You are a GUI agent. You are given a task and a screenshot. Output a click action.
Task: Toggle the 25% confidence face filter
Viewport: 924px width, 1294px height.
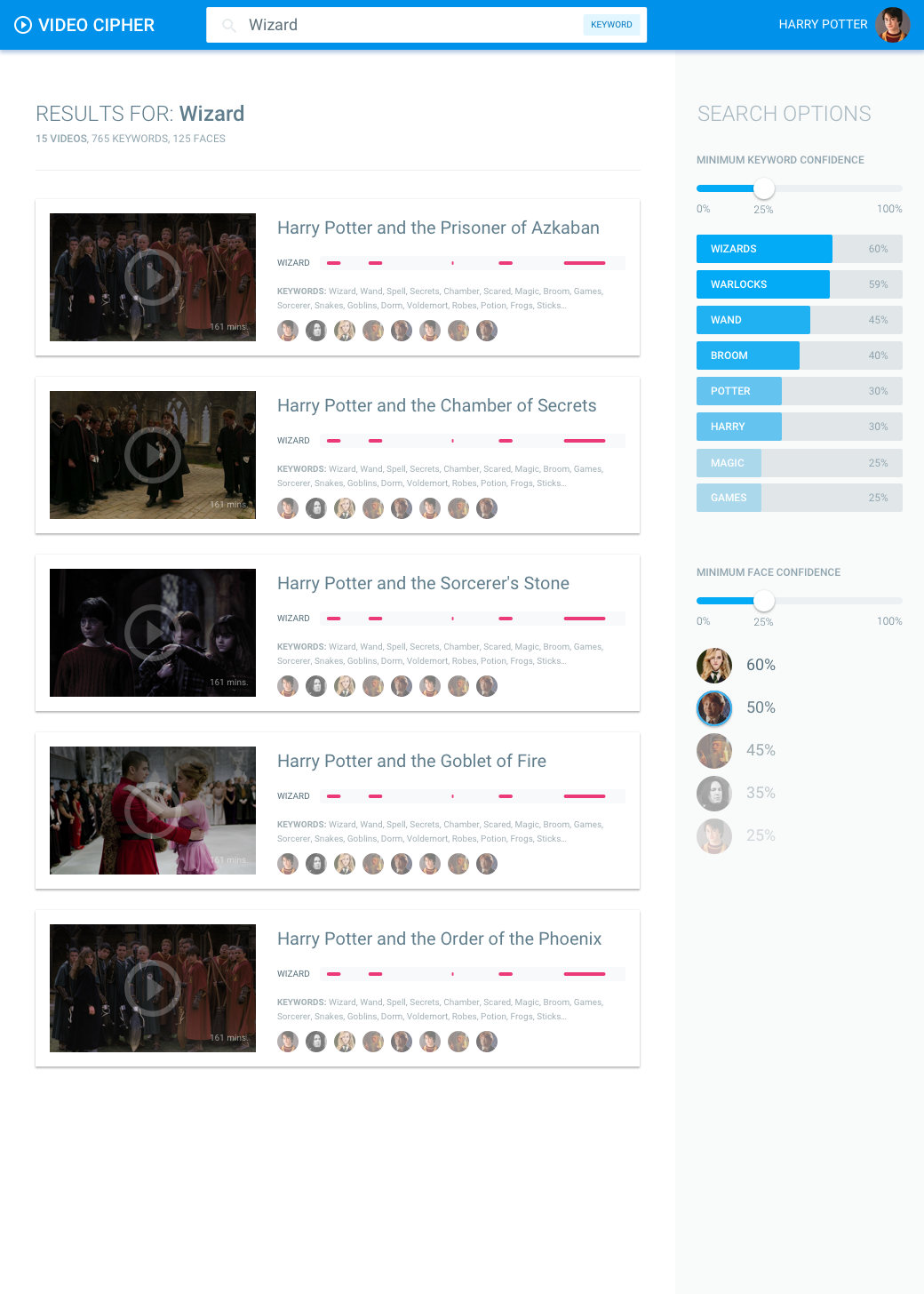[x=714, y=835]
